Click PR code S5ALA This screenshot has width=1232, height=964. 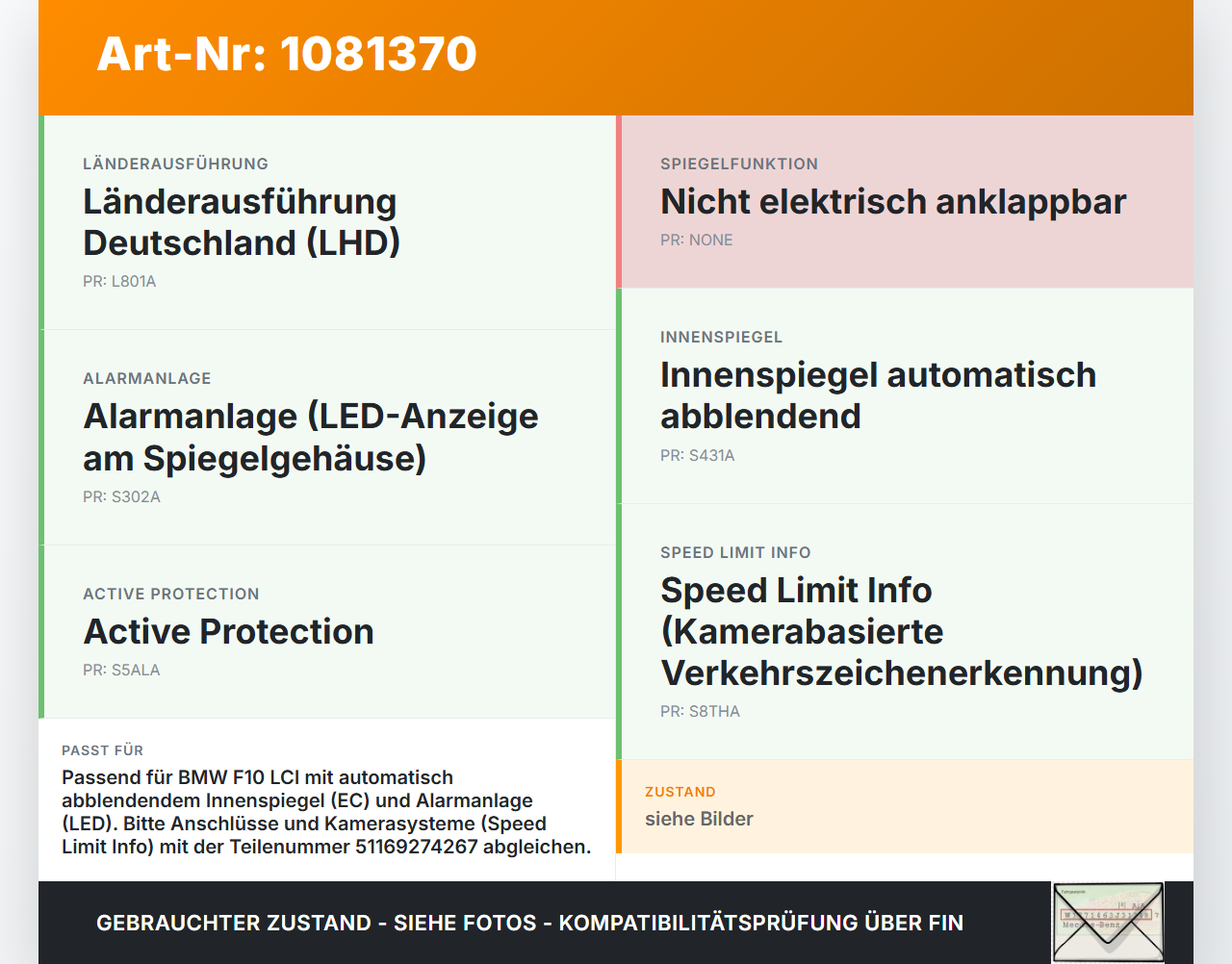[x=121, y=671]
